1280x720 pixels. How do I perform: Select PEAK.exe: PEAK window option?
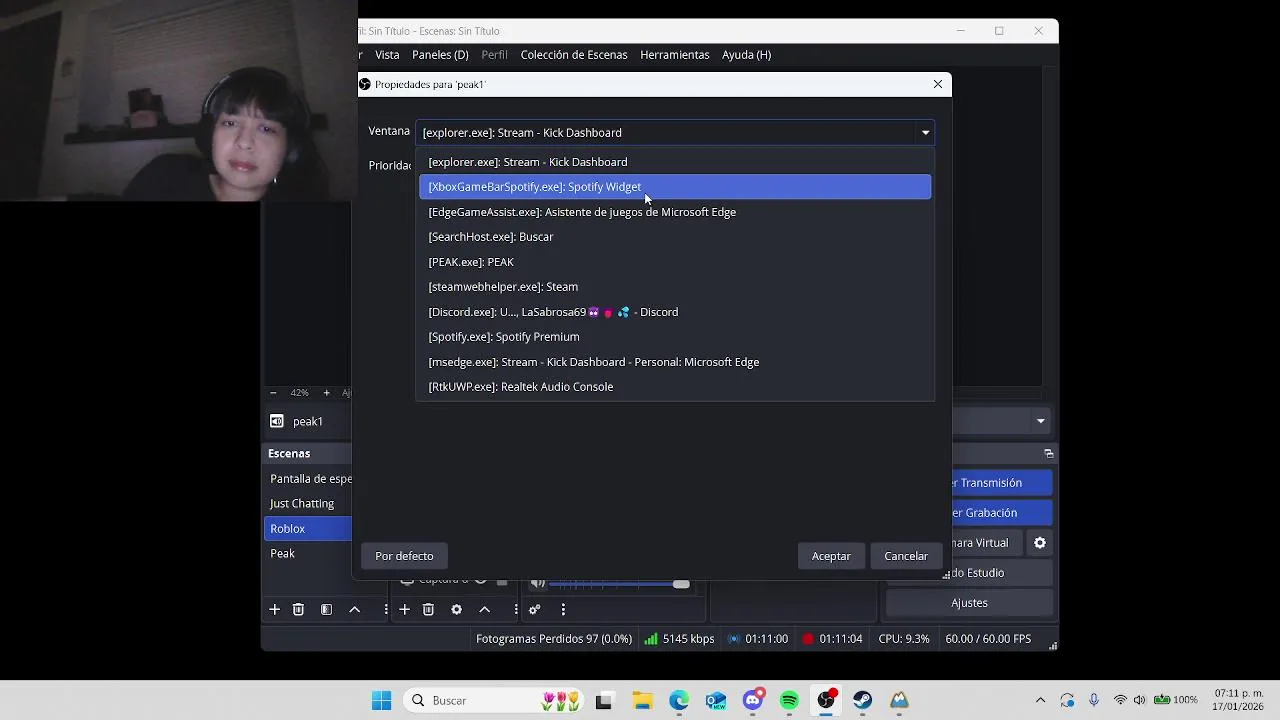pos(675,262)
